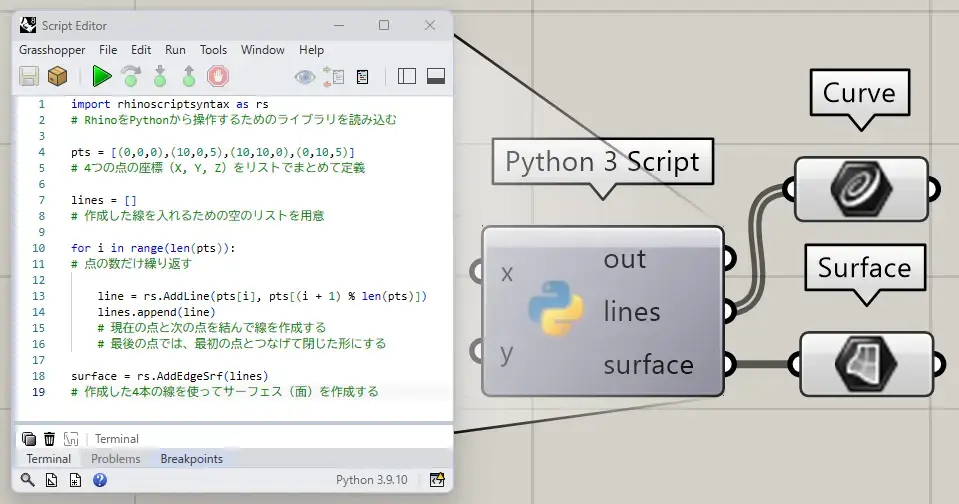Click the red Stop hand icon
The height and width of the screenshot is (504, 959).
(x=218, y=76)
